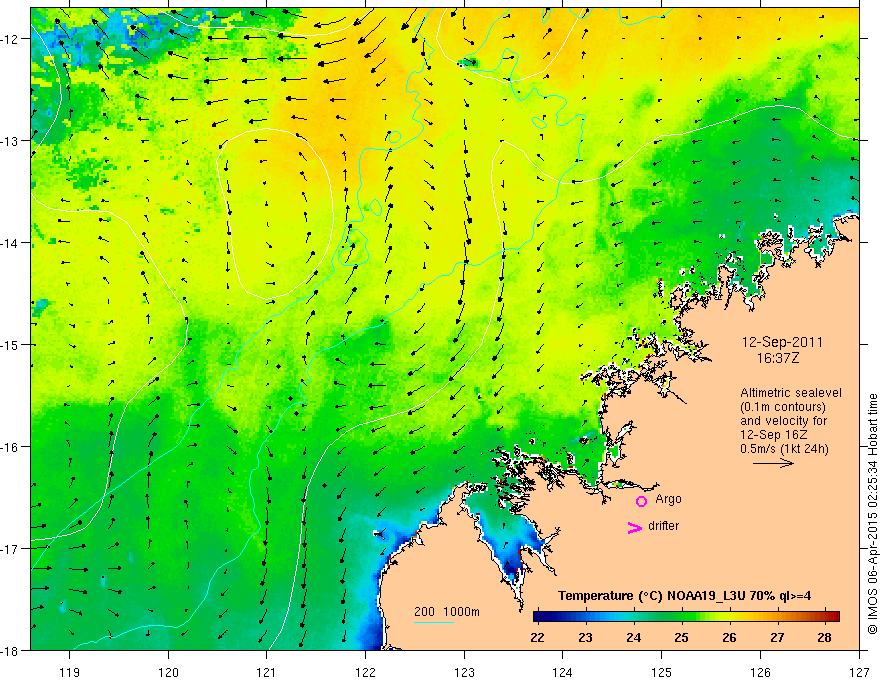The image size is (880, 680).
Task: Click longitude axis label 119
Action: coord(70,672)
